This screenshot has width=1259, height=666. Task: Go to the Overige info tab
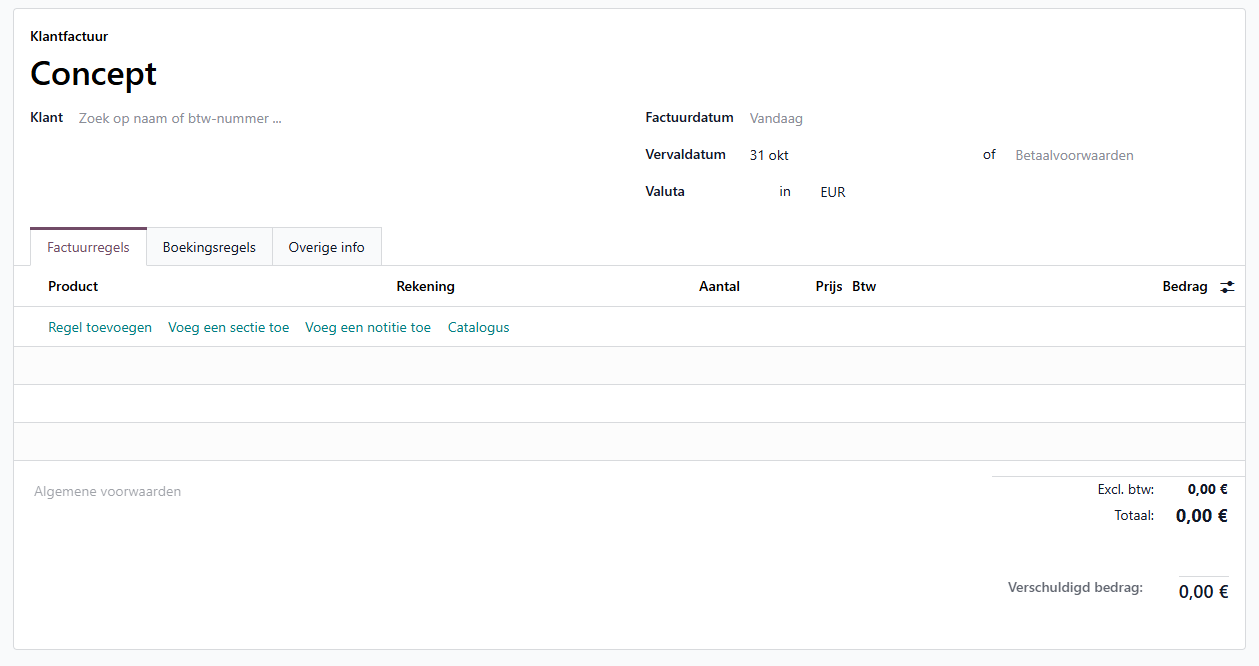click(326, 247)
